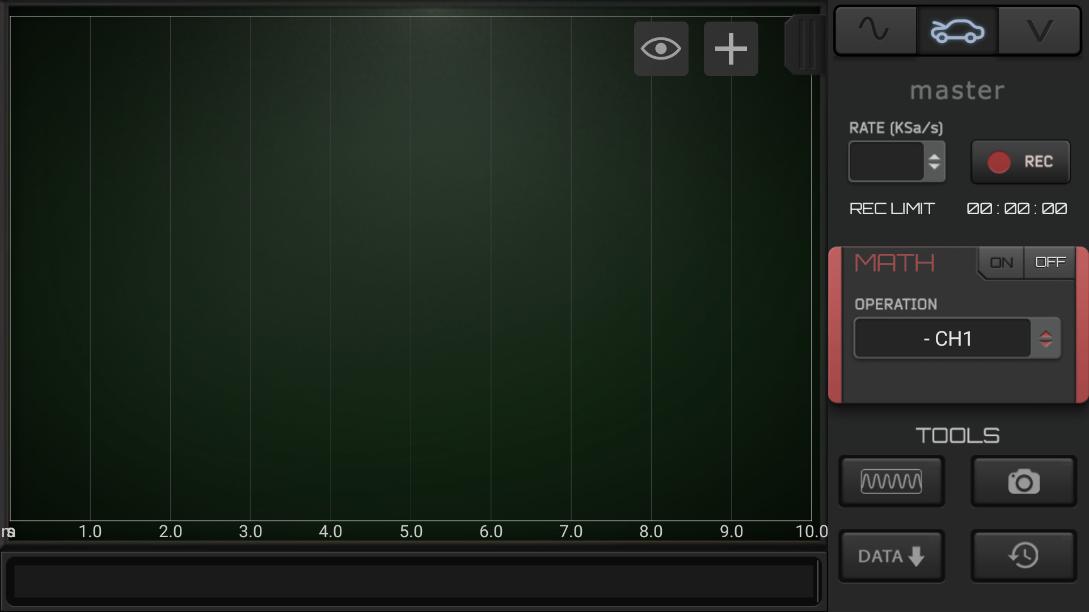Image resolution: width=1089 pixels, height=612 pixels.
Task: Click the plus icon to add item
Action: click(731, 49)
